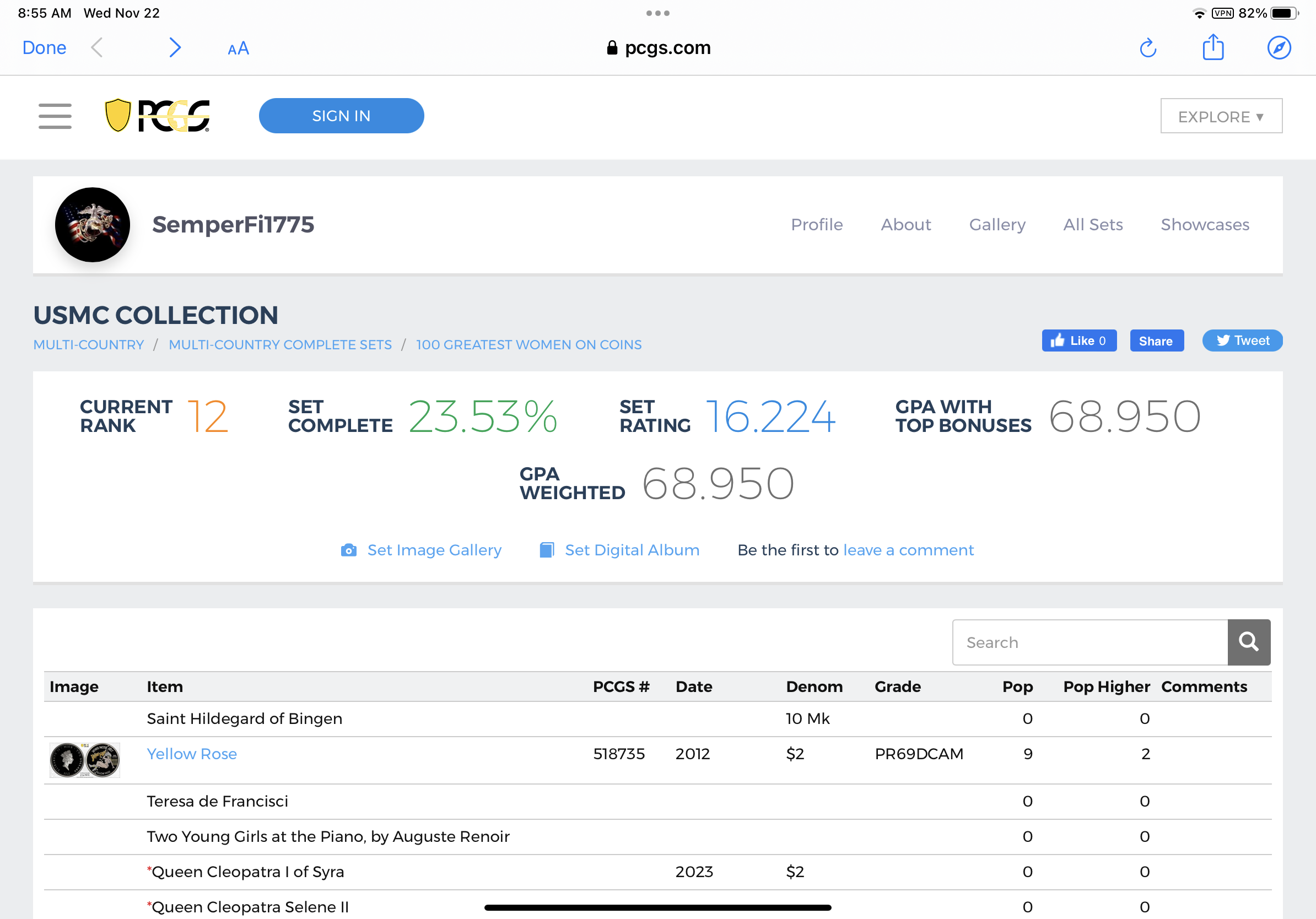
Task: Click the Tweet button
Action: (1242, 341)
